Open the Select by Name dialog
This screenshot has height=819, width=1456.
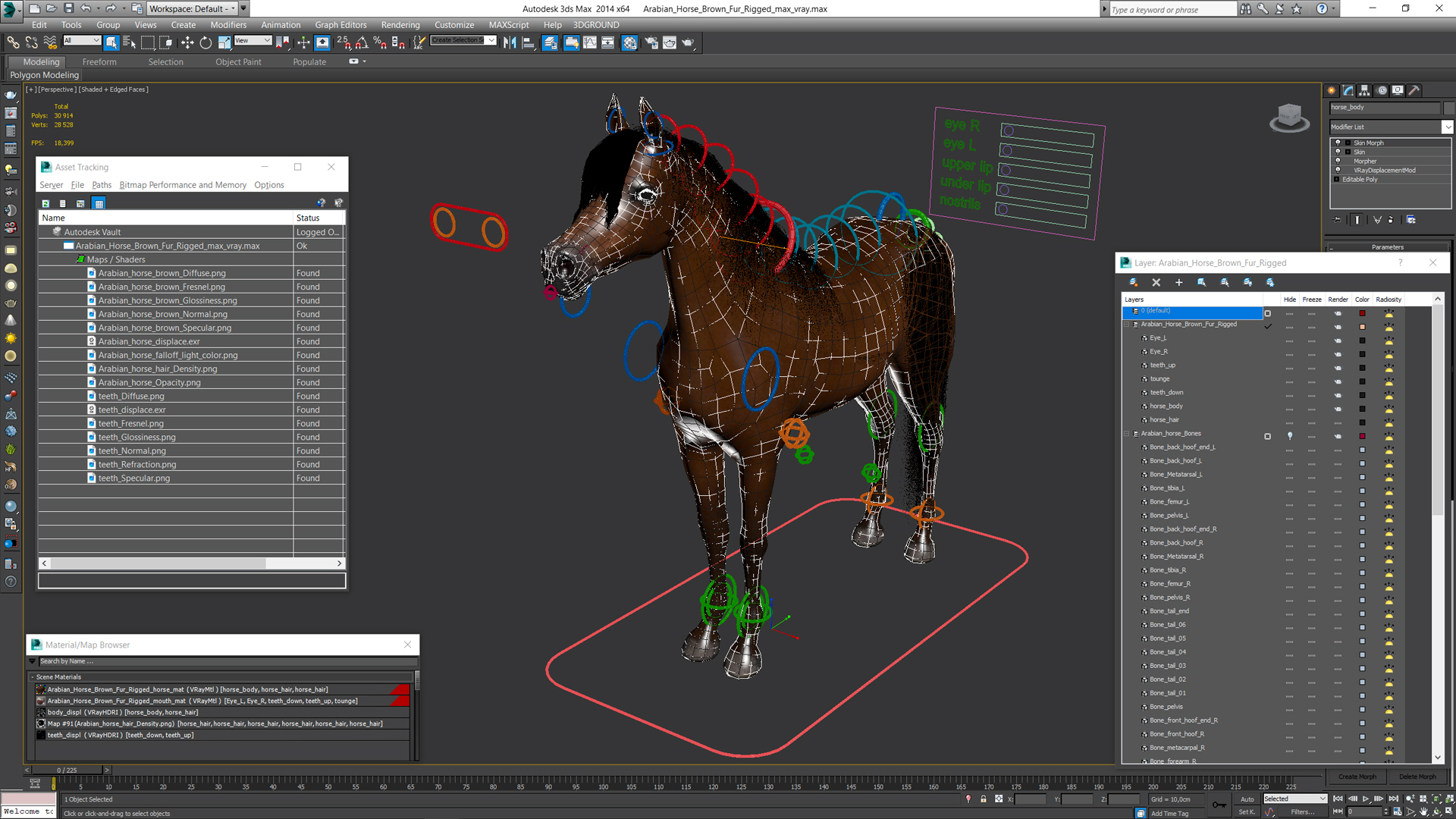point(129,42)
